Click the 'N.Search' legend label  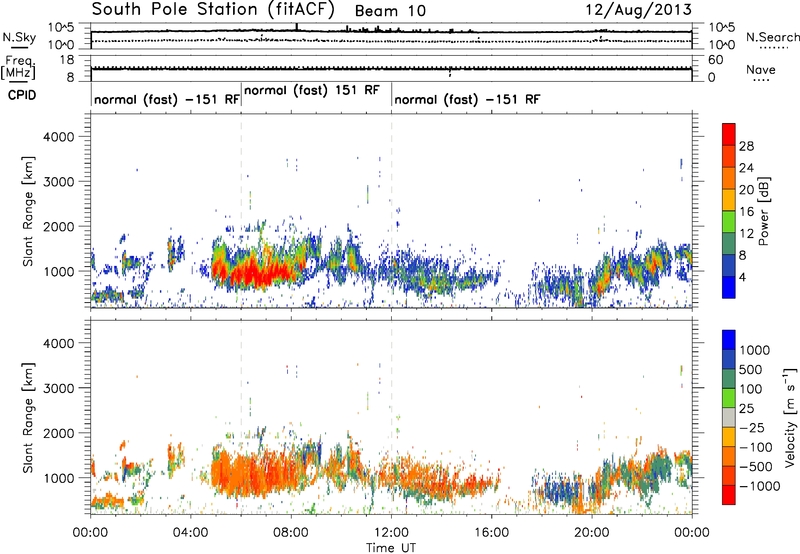(x=772, y=37)
